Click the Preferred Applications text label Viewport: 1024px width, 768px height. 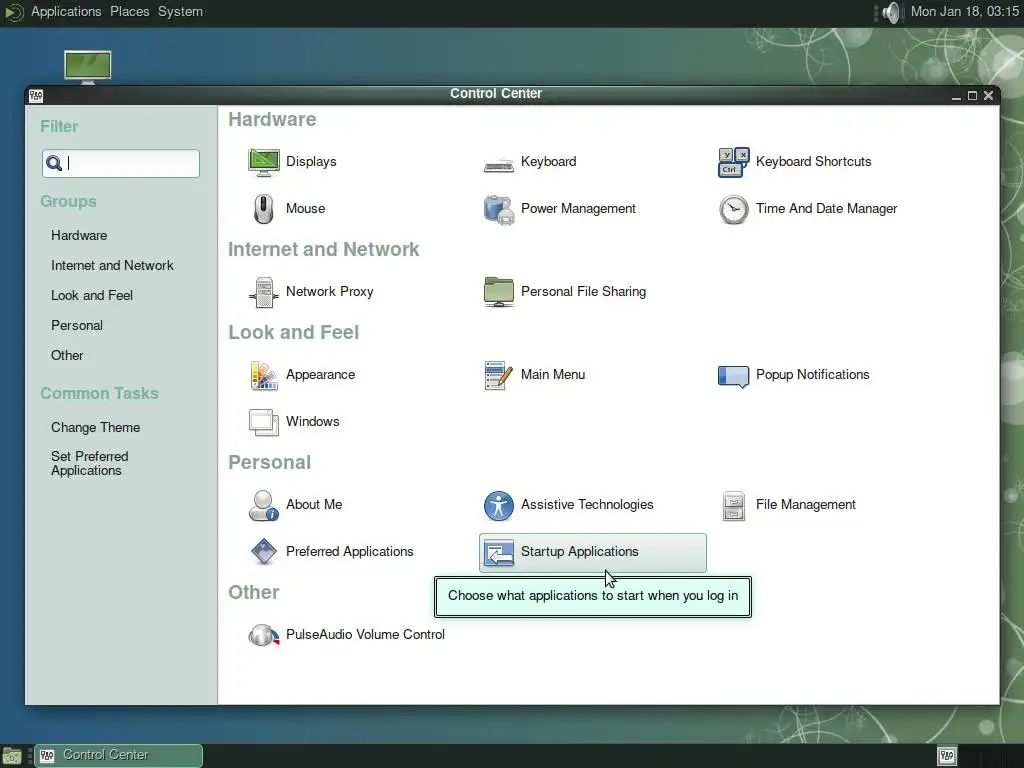coord(349,552)
